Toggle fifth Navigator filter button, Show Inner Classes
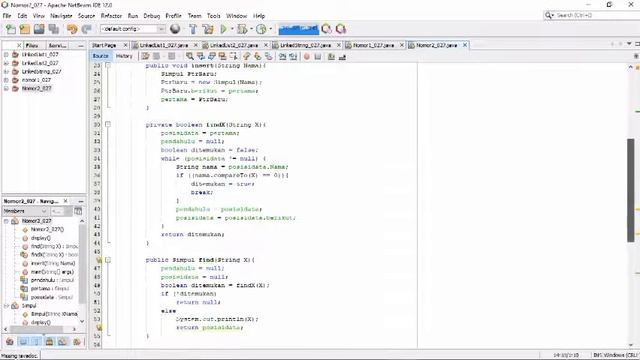This screenshot has width=640, height=360. point(62,341)
